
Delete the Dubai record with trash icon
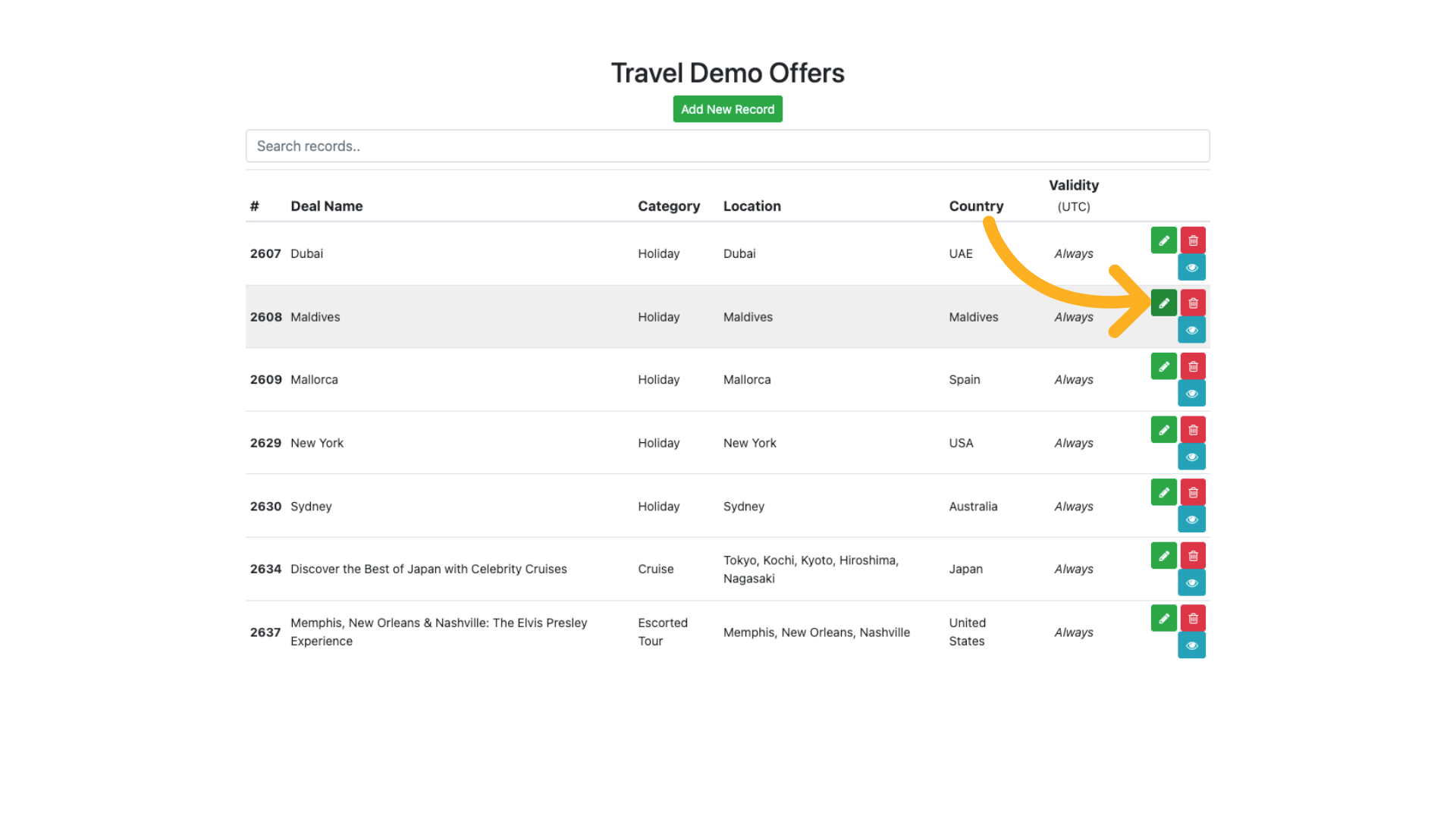[x=1193, y=240]
